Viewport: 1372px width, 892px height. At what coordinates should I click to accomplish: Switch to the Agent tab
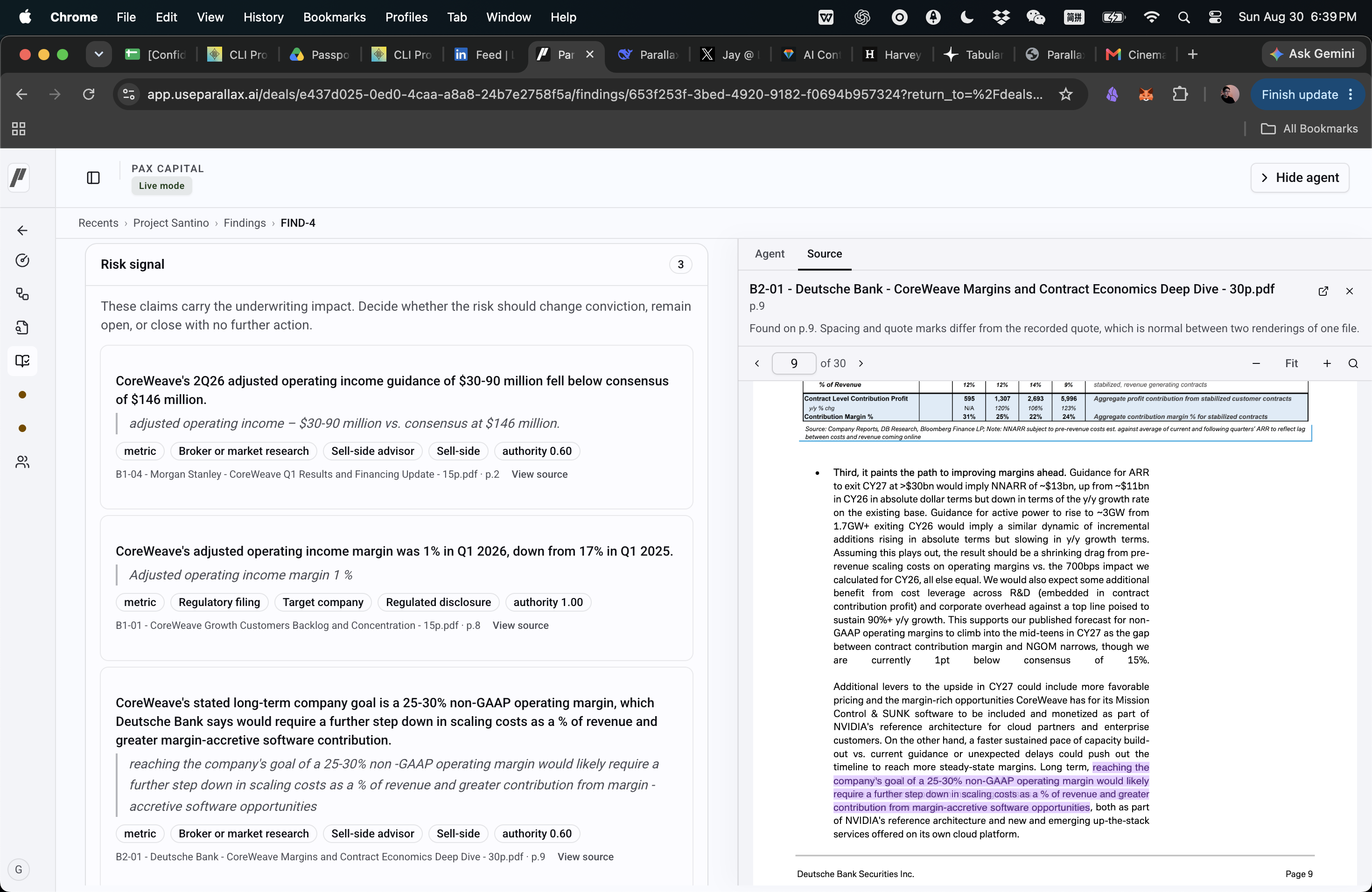point(769,253)
